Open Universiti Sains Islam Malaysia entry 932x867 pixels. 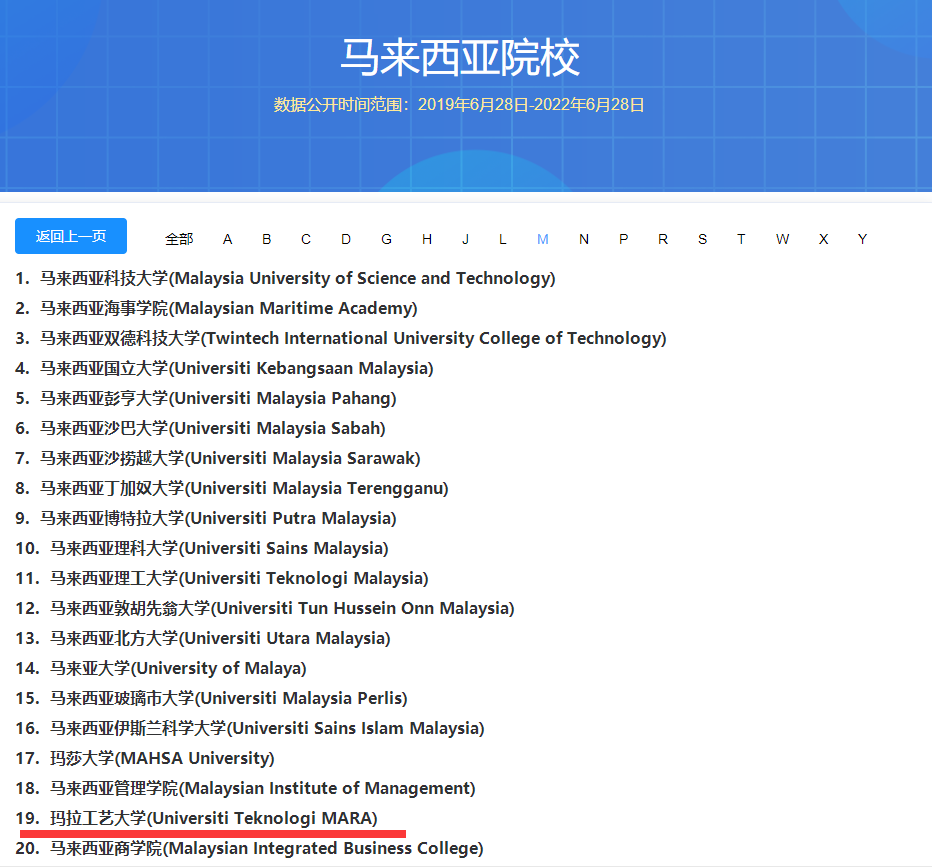click(x=267, y=729)
